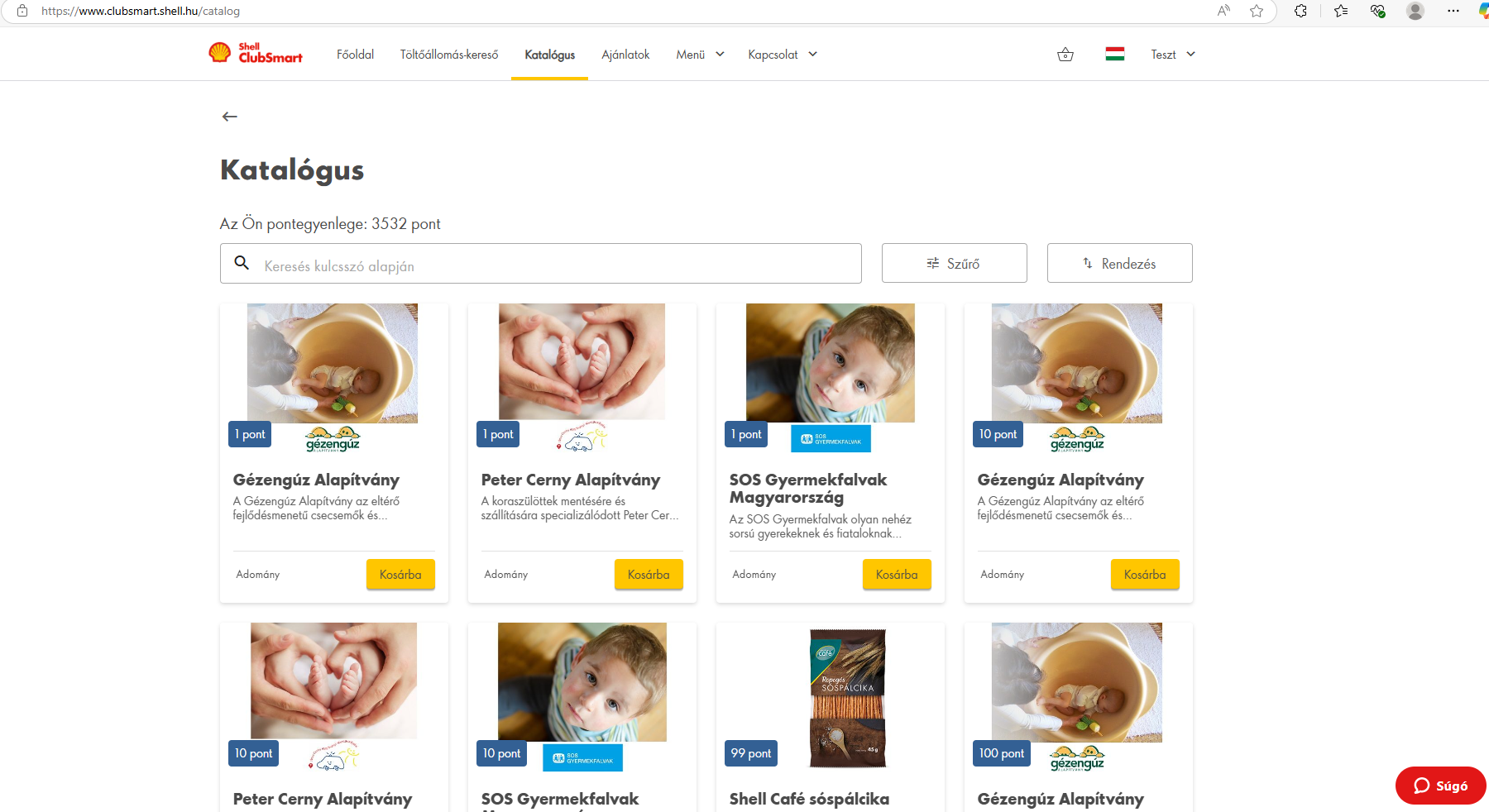
Task: Click the Hungarian flag language icon
Action: point(1114,55)
